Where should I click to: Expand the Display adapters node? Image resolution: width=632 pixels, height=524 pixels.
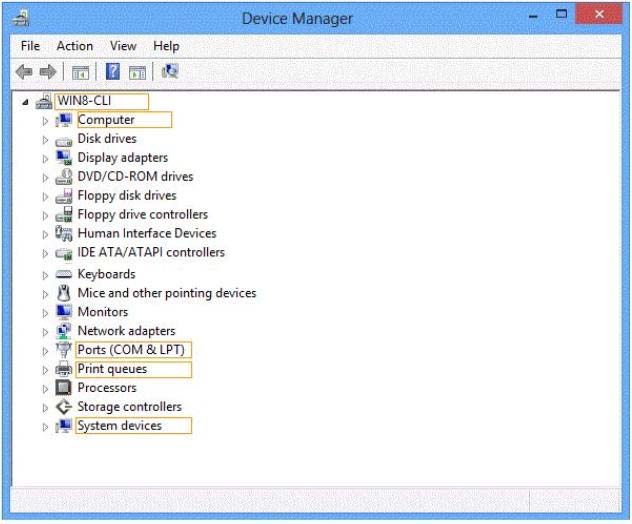tap(45, 159)
